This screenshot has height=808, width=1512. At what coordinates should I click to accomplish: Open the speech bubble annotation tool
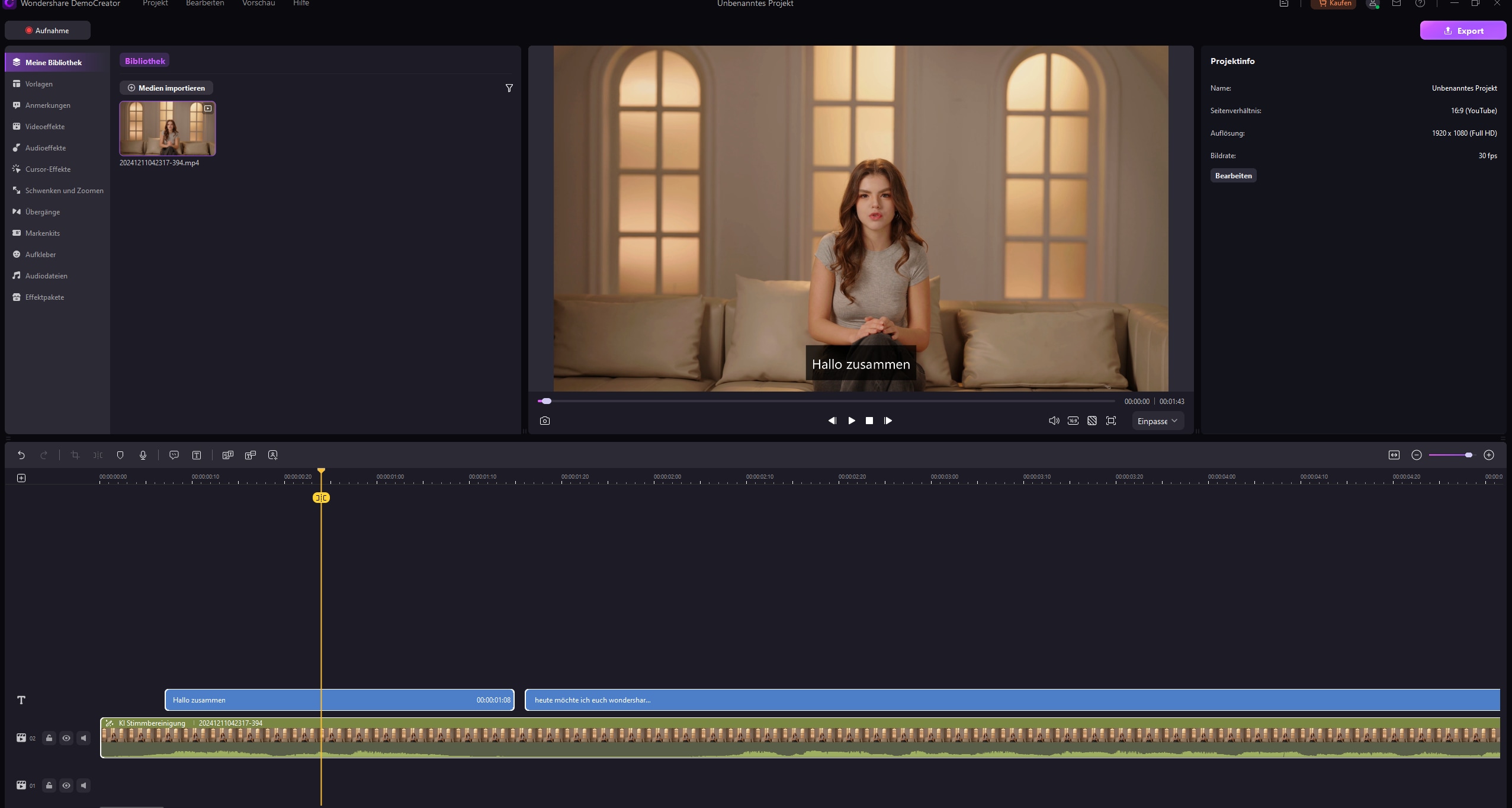174,455
